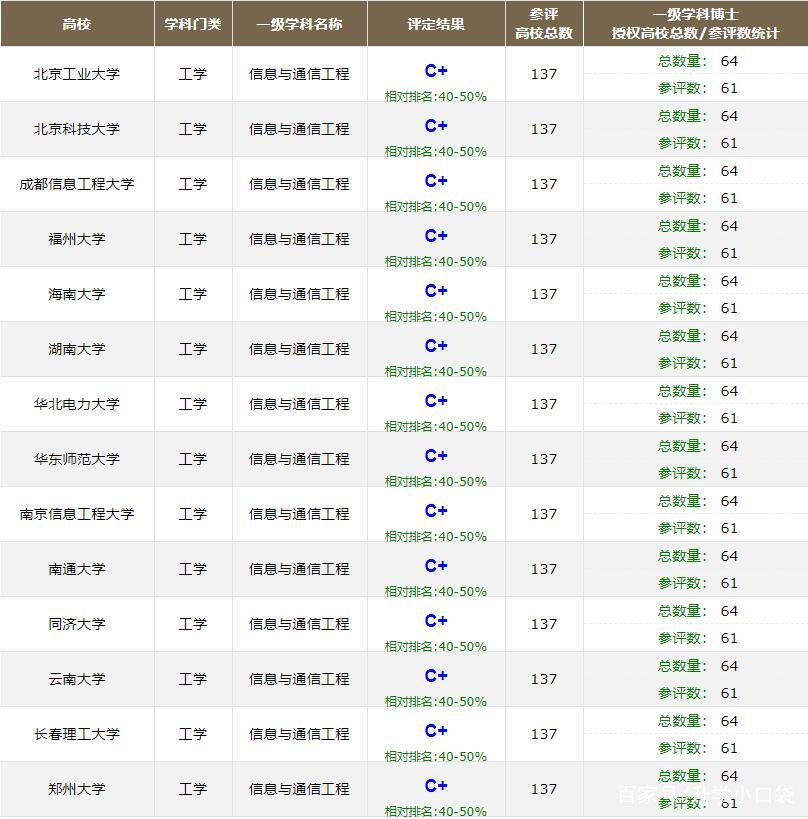Click 相对排名:40-50% in the 云南大学 row
The height and width of the screenshot is (819, 808).
point(436,701)
